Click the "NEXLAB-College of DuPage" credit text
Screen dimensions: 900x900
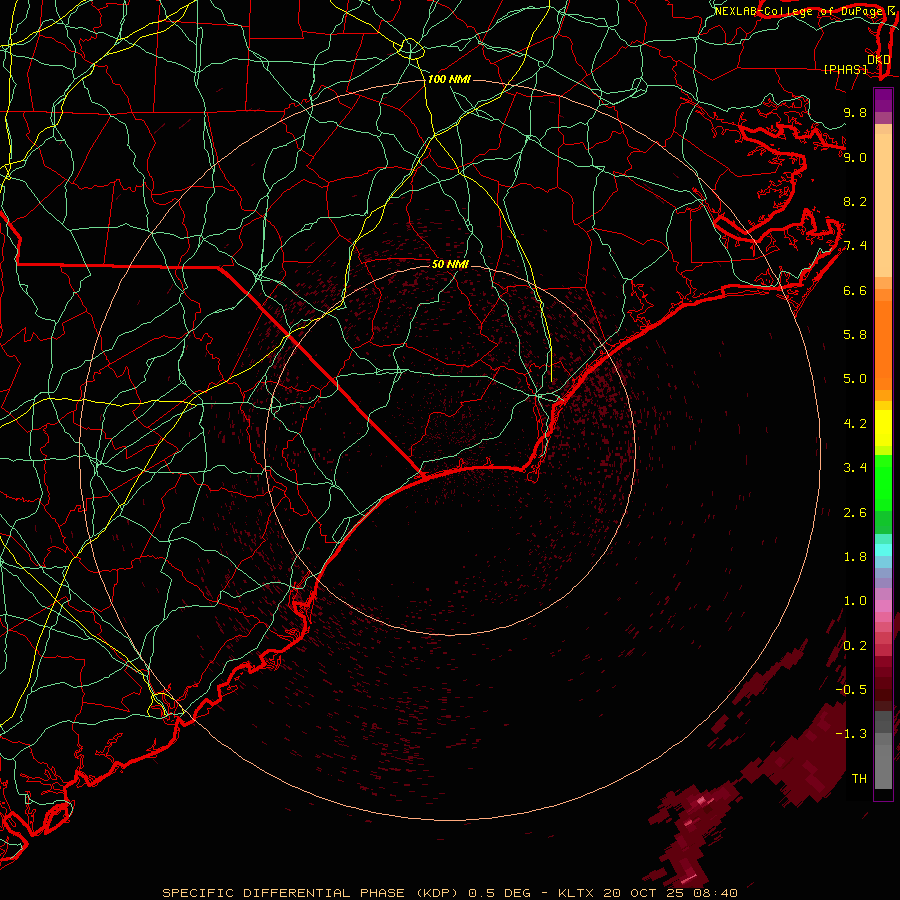click(x=797, y=11)
